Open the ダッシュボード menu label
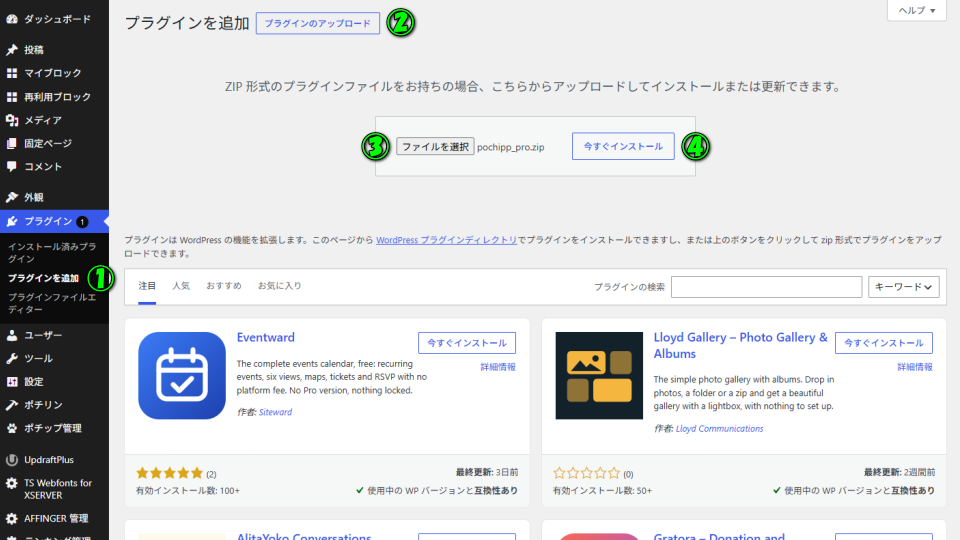Image resolution: width=960 pixels, height=540 pixels. (x=58, y=19)
